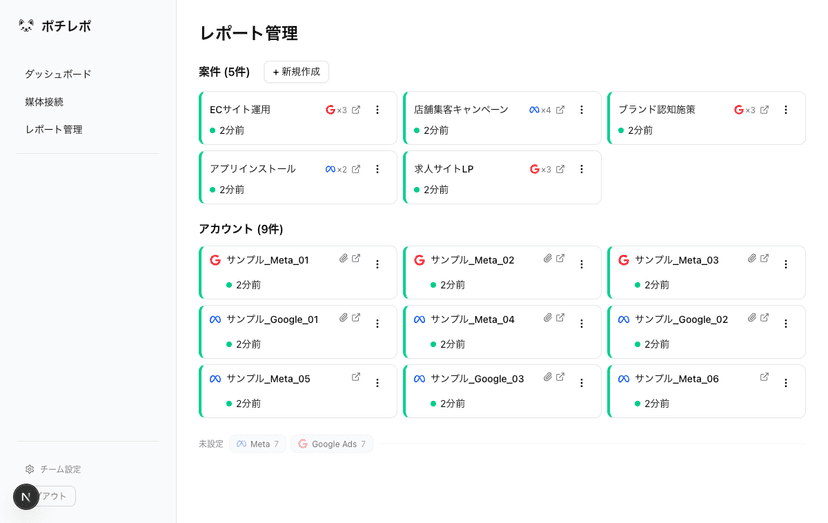The height and width of the screenshot is (523, 828).
Task: Open external link for サンプル_Meta_02
Action: tap(560, 258)
